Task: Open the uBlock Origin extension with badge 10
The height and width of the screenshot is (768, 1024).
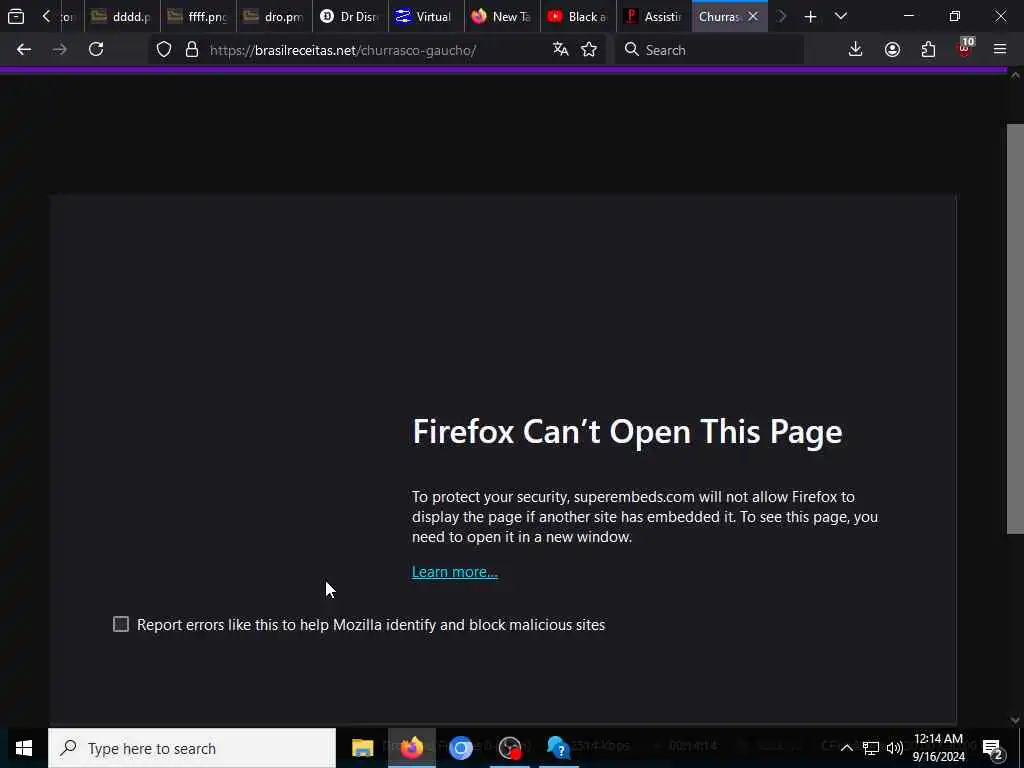Action: pos(965,50)
